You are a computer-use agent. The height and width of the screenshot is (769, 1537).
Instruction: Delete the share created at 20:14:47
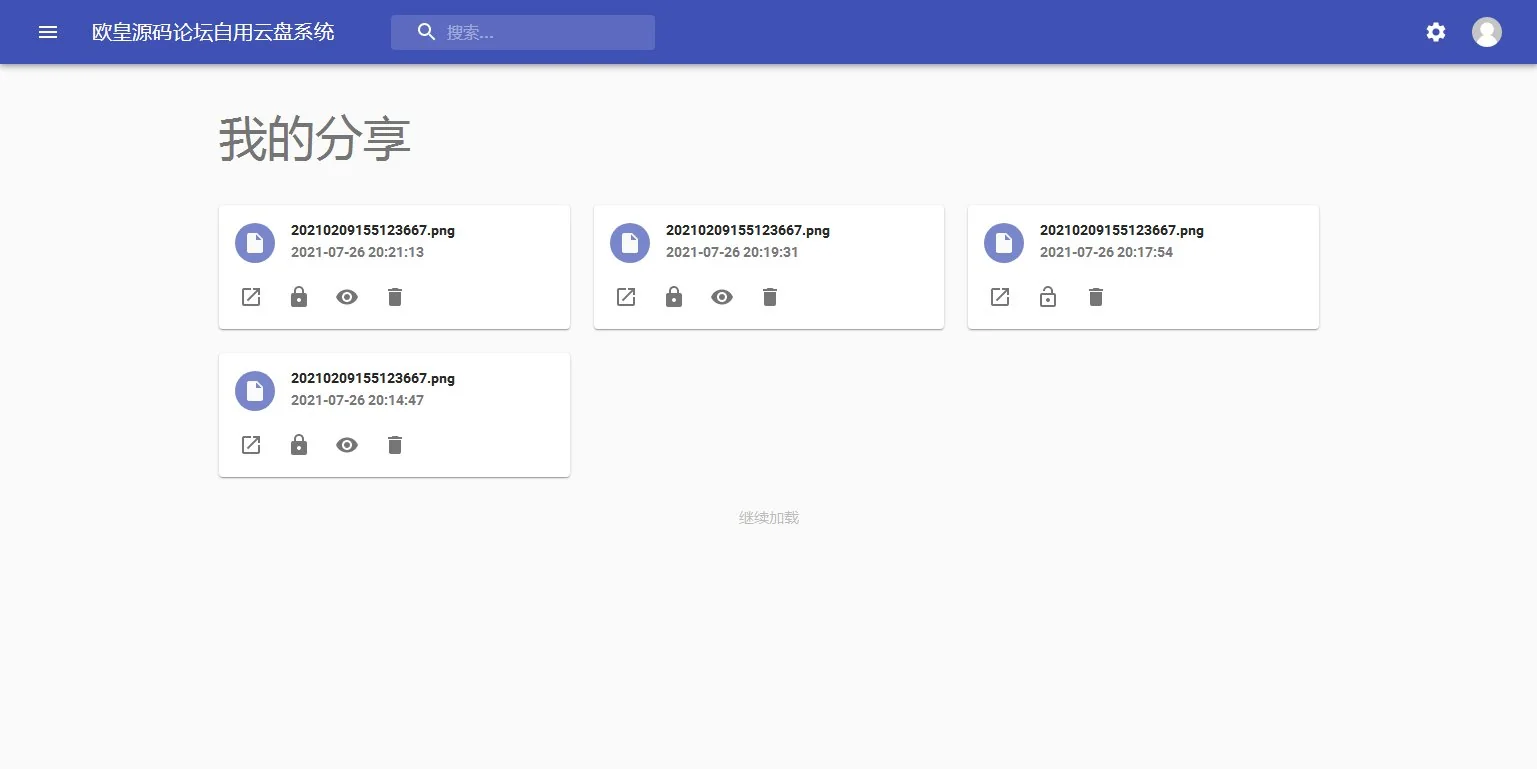[395, 445]
